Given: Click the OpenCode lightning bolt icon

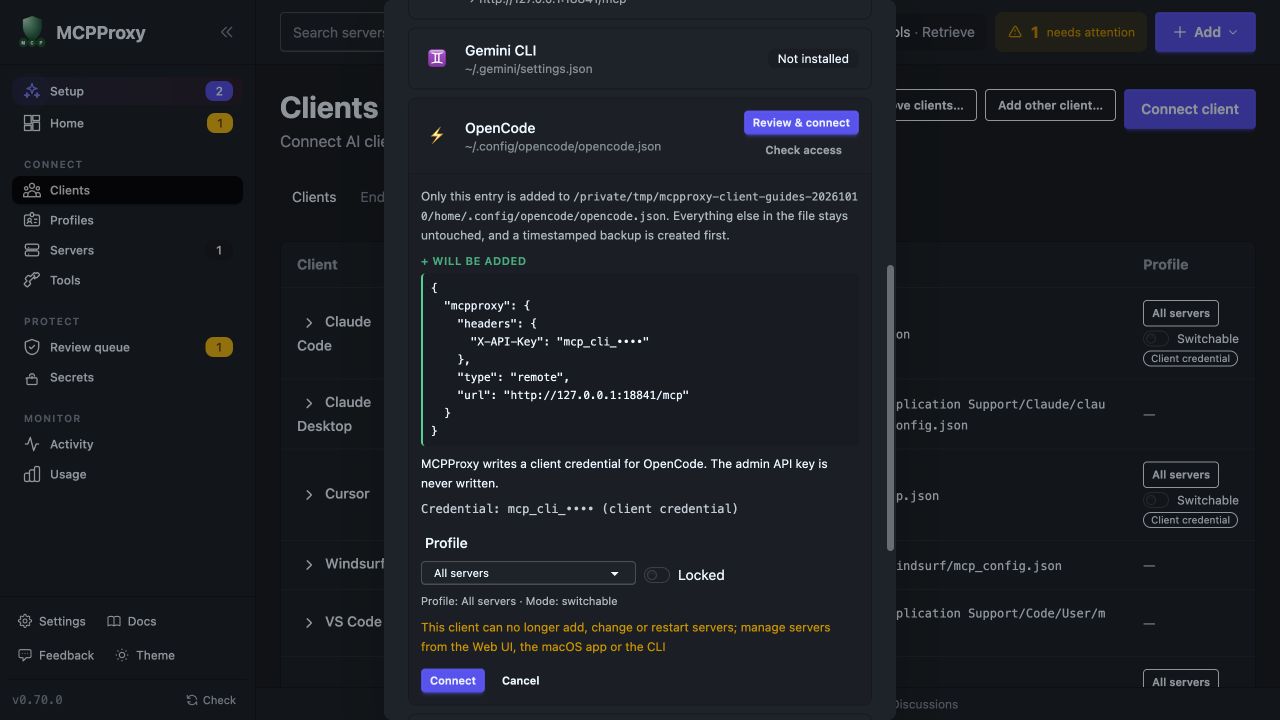Looking at the screenshot, I should point(437,136).
